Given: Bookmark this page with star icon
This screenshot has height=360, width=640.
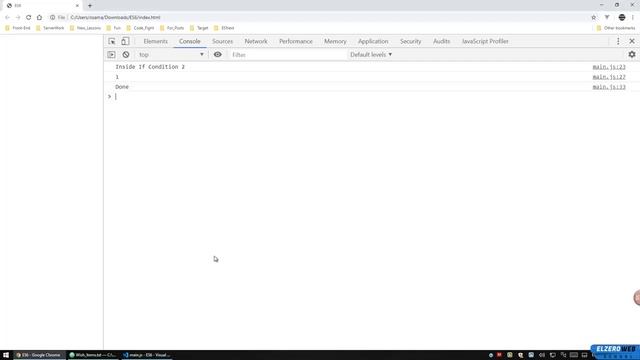Looking at the screenshot, I should pyautogui.click(x=593, y=17).
